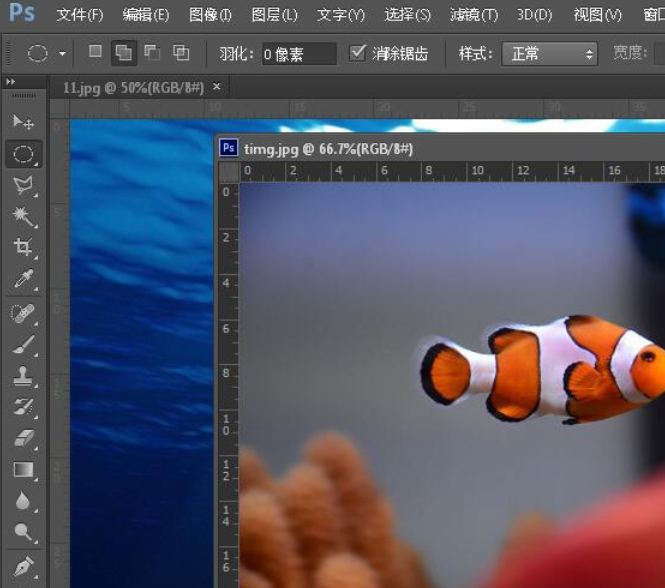This screenshot has width=665, height=588.
Task: Click the 羽化 label
Action: 236,54
